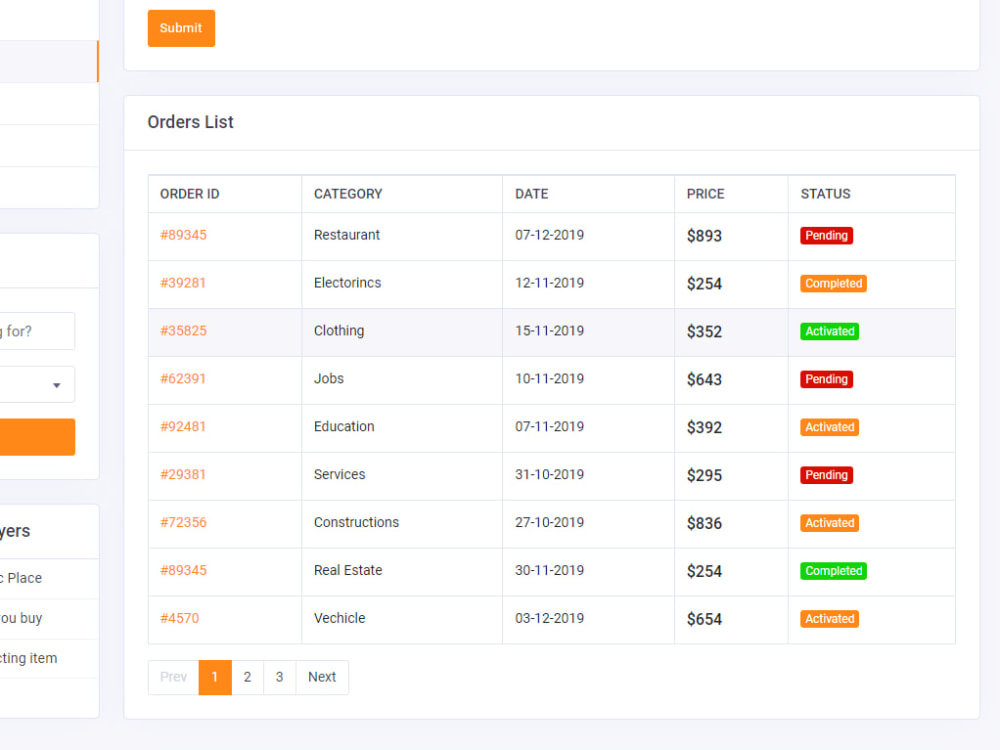Click the Activated badge for Education order

[x=830, y=427]
